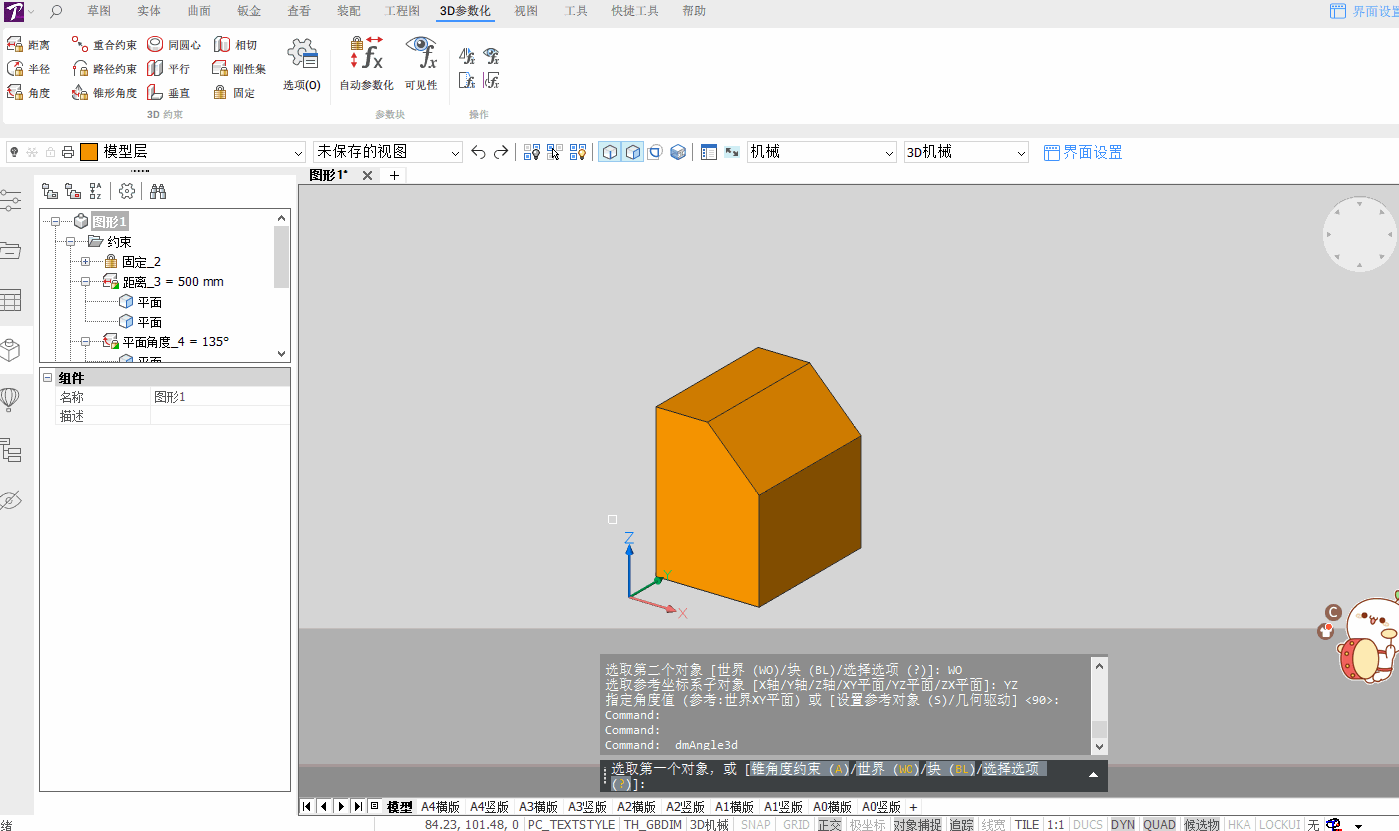
Task: Toggle the layer lightbulb on/off icon
Action: [x=15, y=152]
